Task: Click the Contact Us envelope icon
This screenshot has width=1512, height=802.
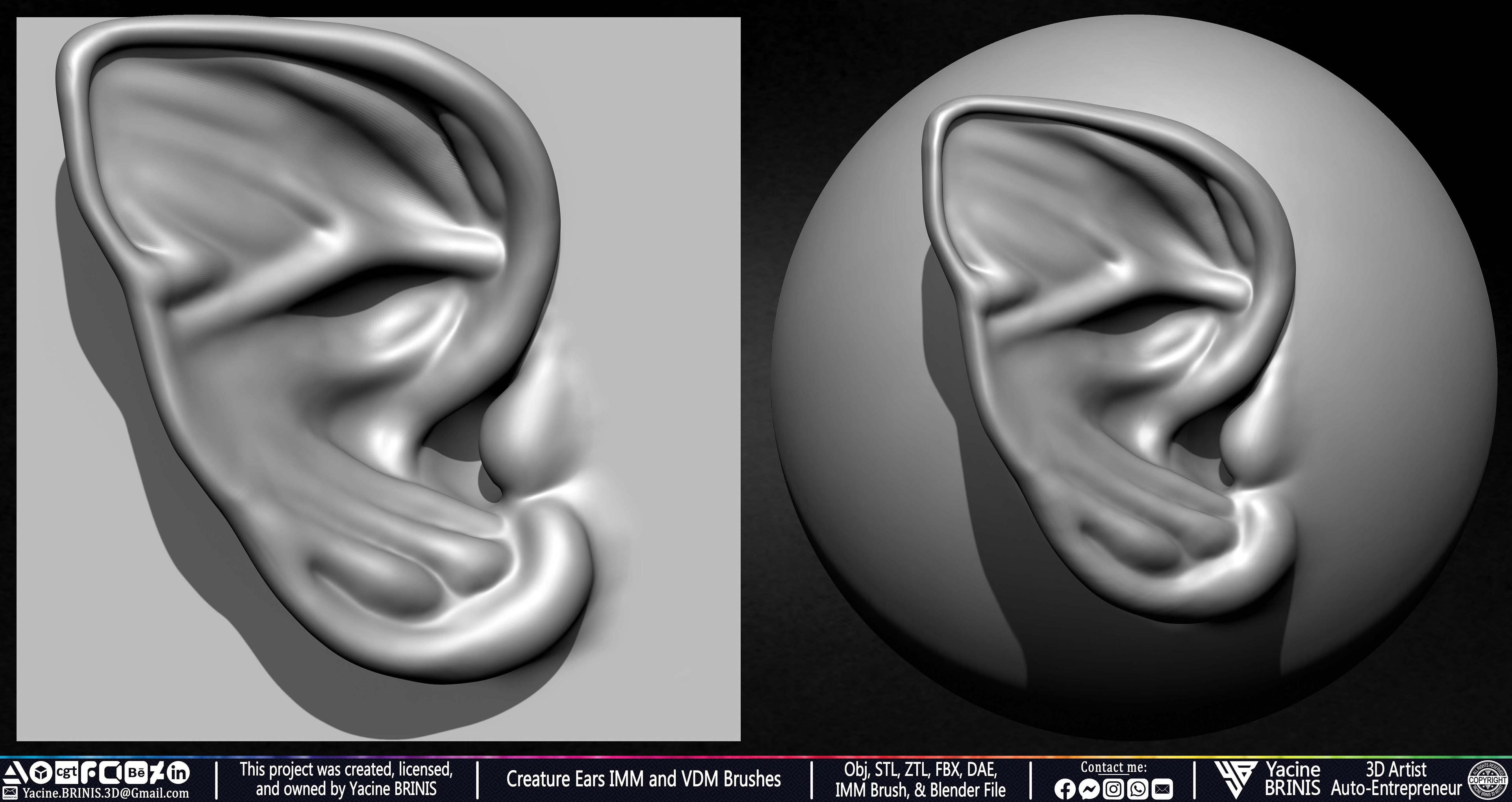Action: coord(10,793)
